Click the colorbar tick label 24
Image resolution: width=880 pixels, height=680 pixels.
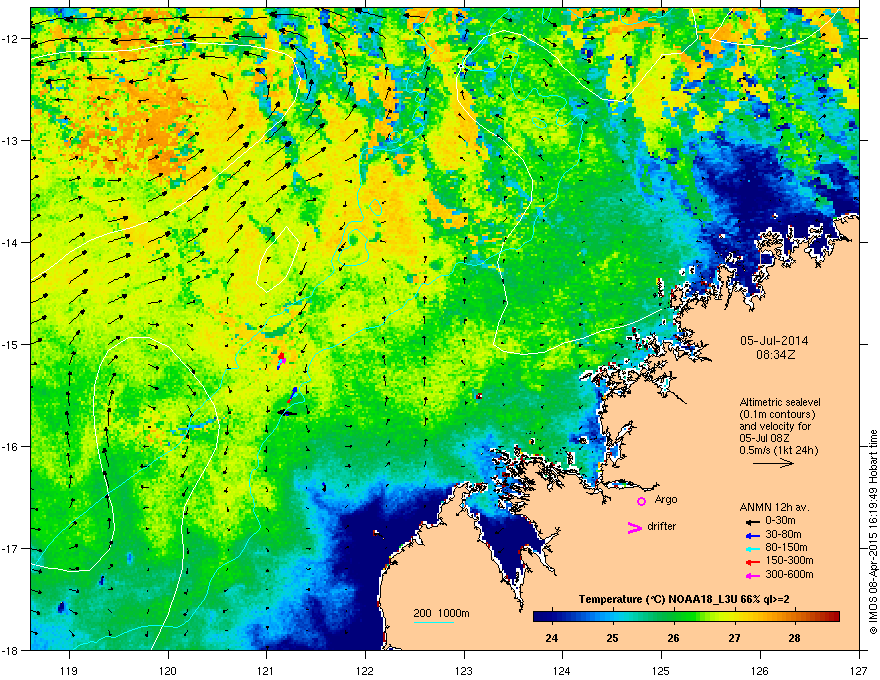coord(552,638)
